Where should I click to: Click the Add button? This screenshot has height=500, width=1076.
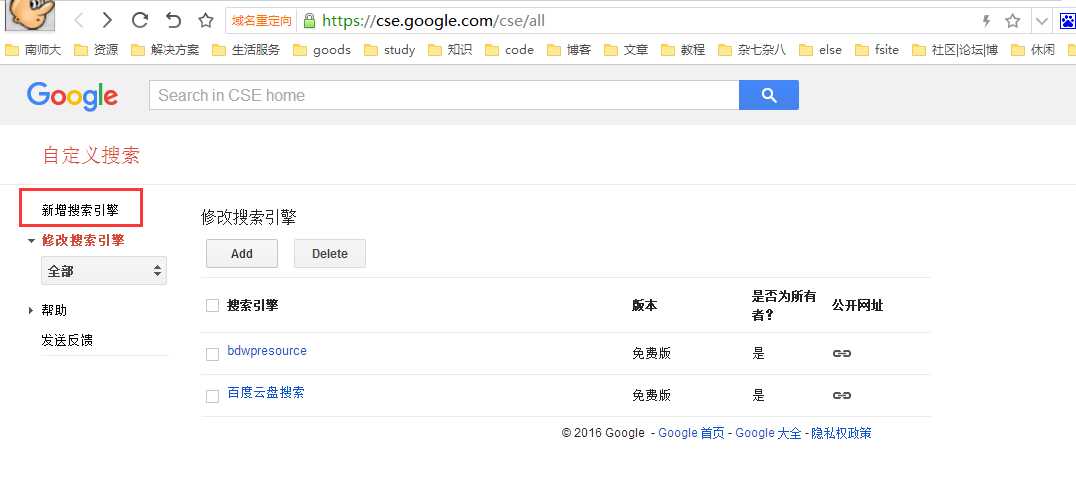point(242,253)
